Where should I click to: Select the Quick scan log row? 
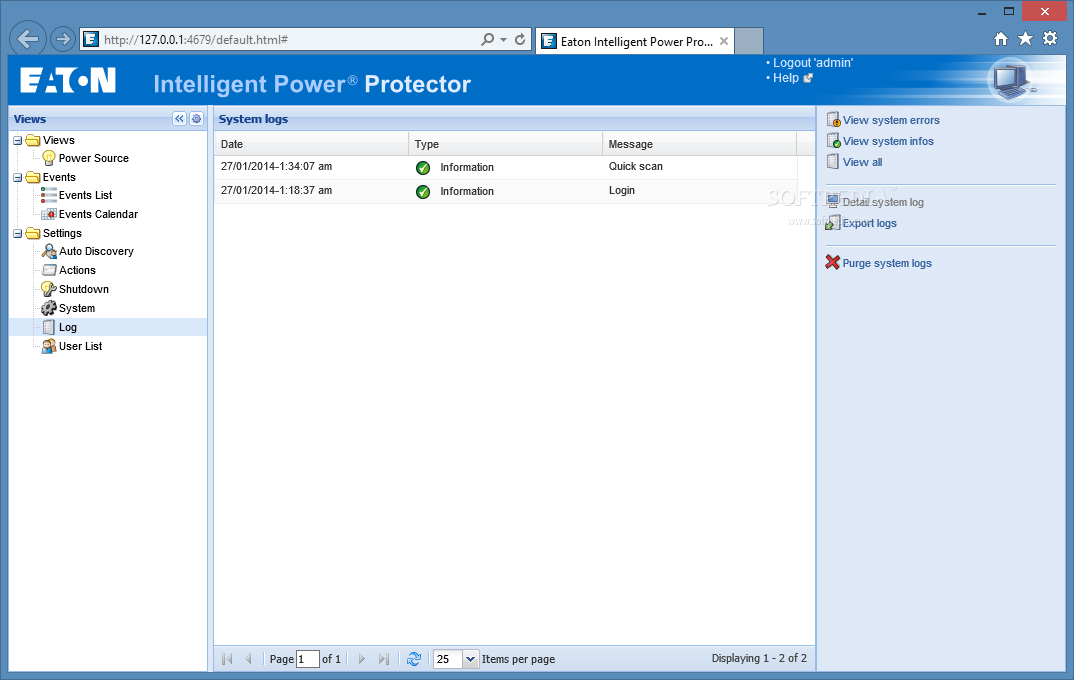pyautogui.click(x=505, y=167)
